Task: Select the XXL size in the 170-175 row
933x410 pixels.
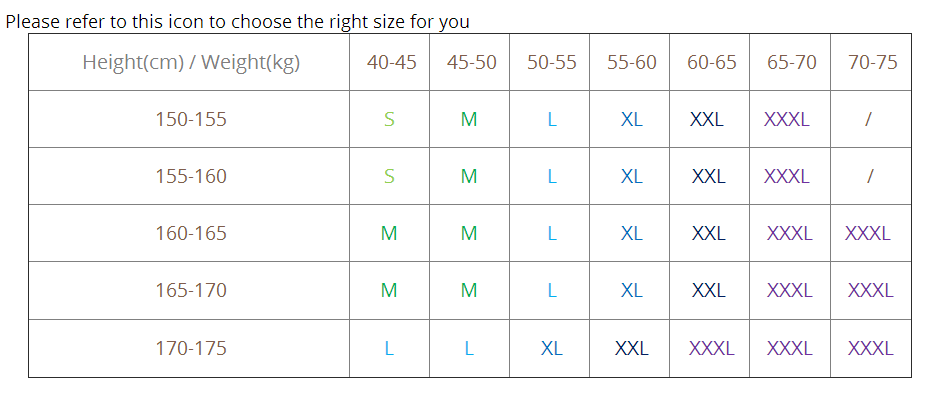Action: coord(631,348)
